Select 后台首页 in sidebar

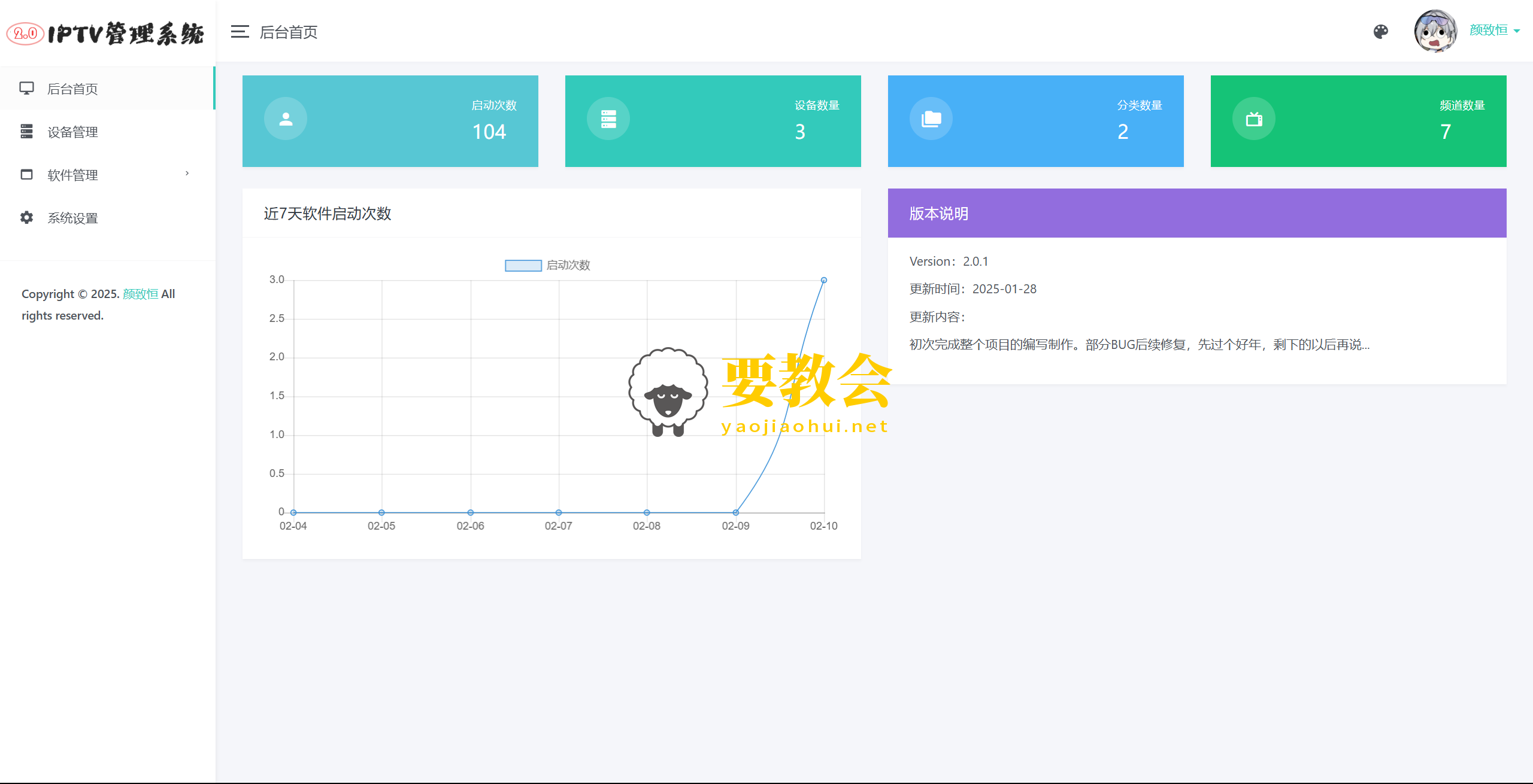[x=107, y=89]
